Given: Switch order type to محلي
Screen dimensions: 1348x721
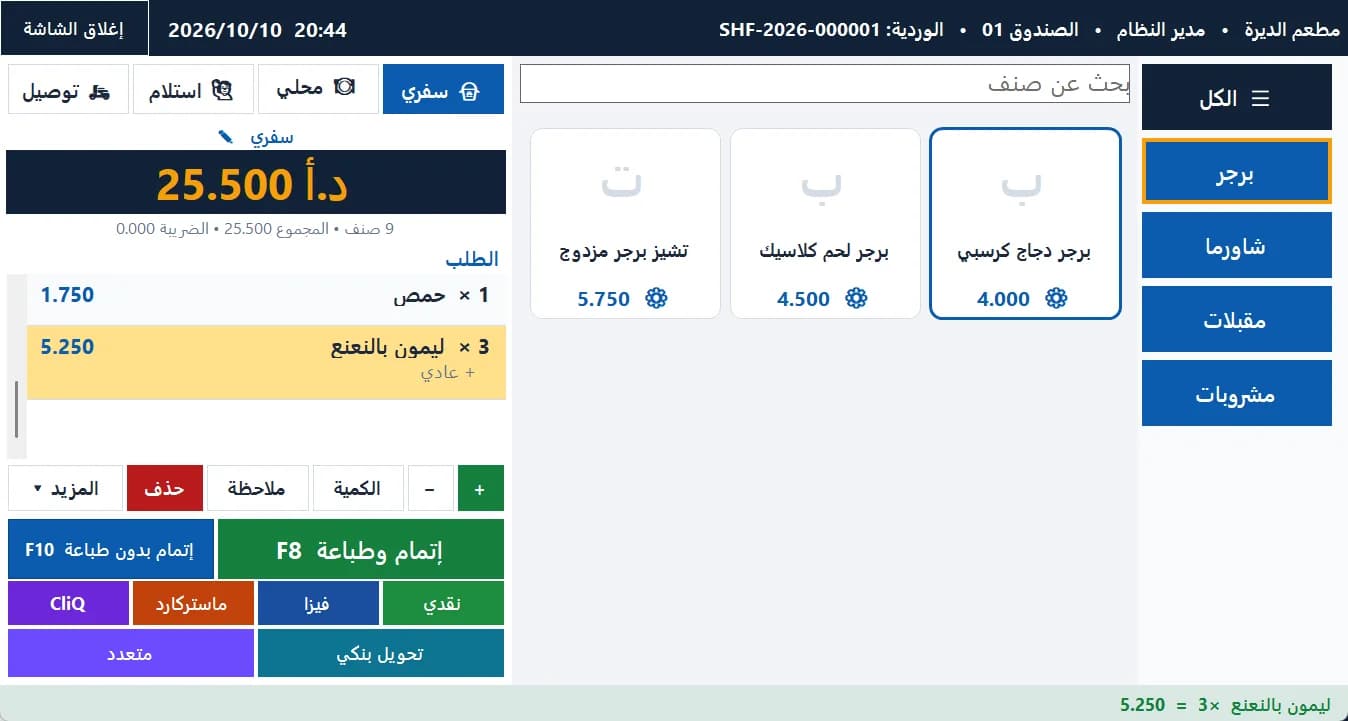Looking at the screenshot, I should (319, 89).
